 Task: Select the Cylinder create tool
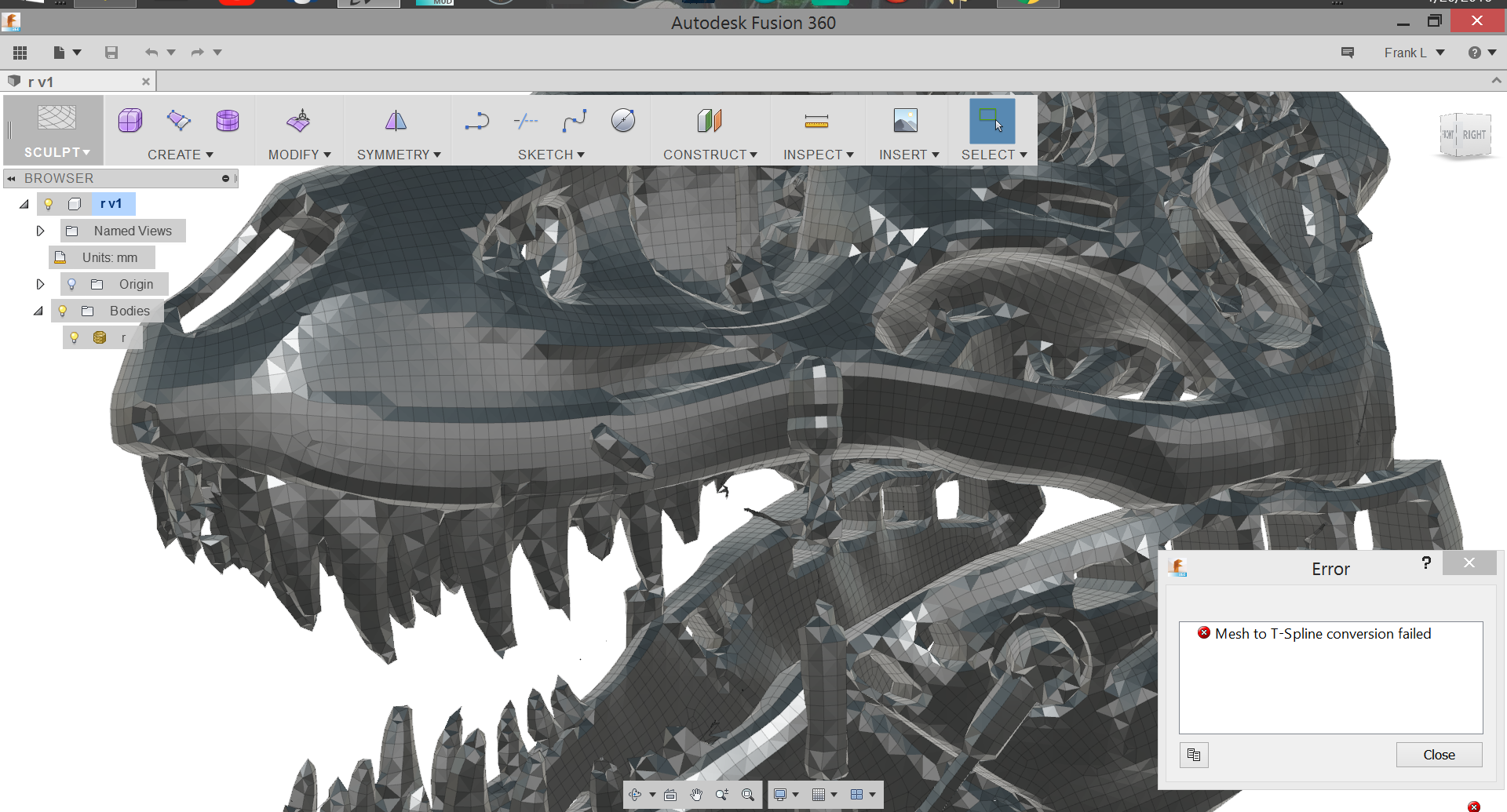point(228,121)
